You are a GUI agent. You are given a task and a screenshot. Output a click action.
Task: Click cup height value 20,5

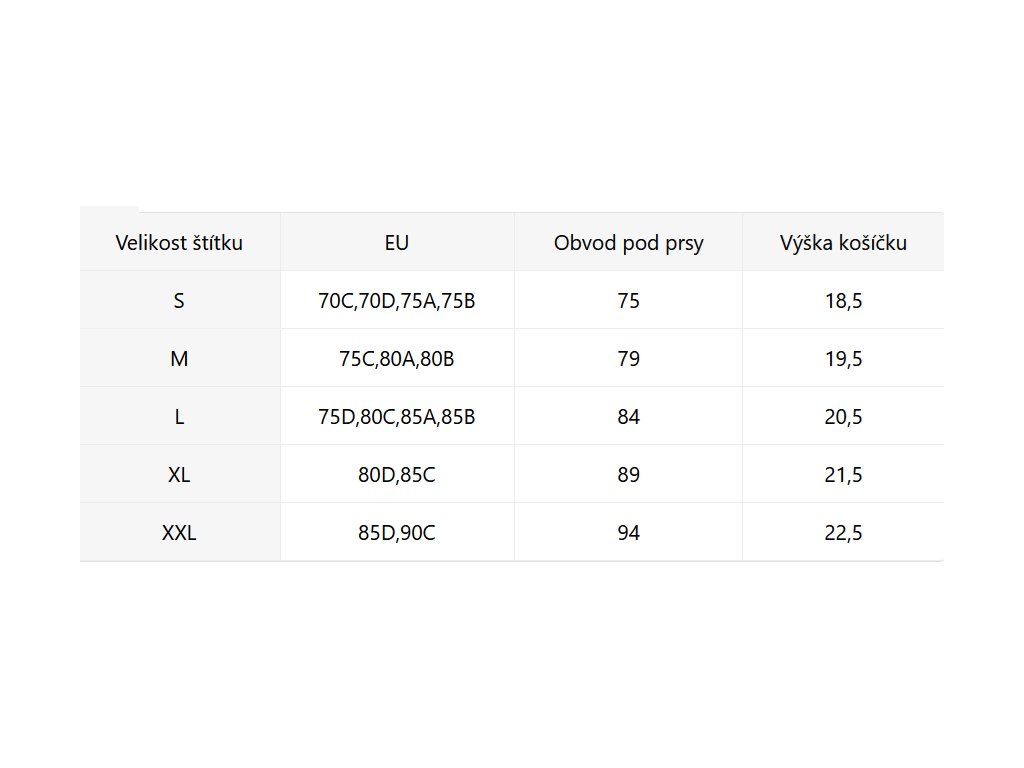click(x=843, y=417)
